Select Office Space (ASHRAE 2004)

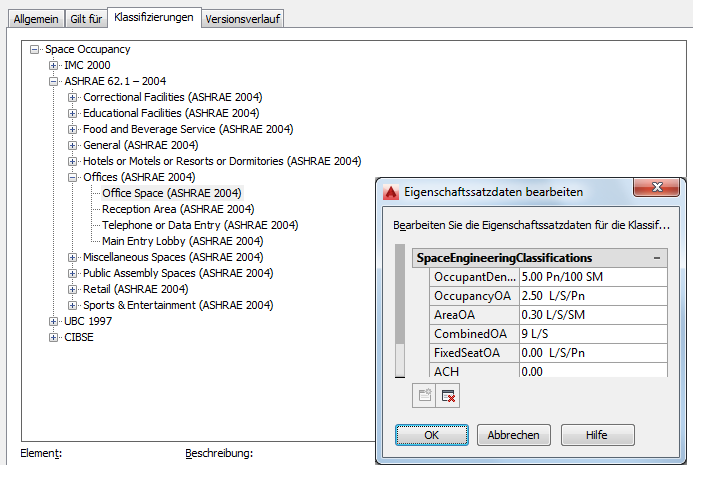click(x=172, y=193)
